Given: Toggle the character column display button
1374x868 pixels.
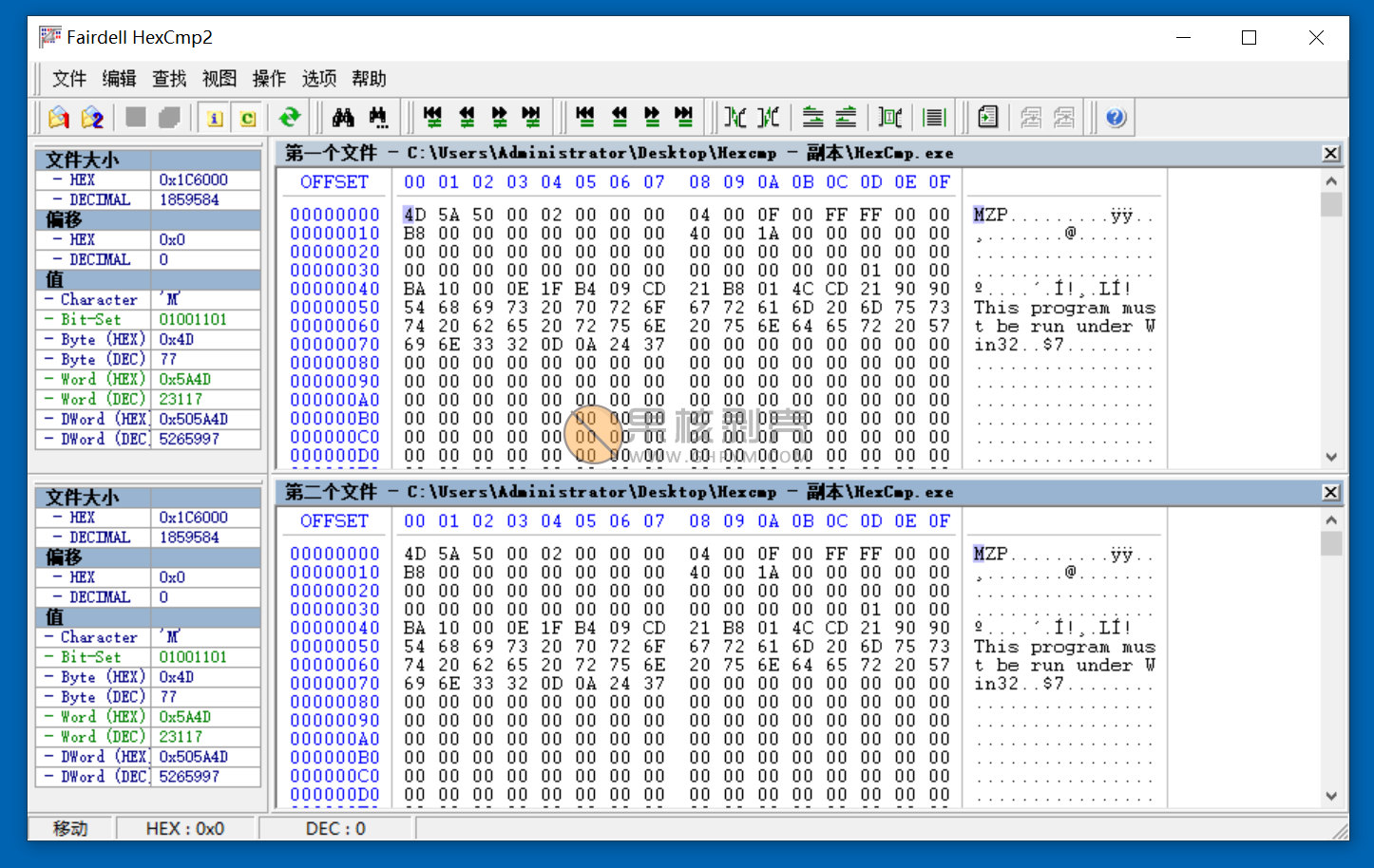Looking at the screenshot, I should tap(247, 117).
